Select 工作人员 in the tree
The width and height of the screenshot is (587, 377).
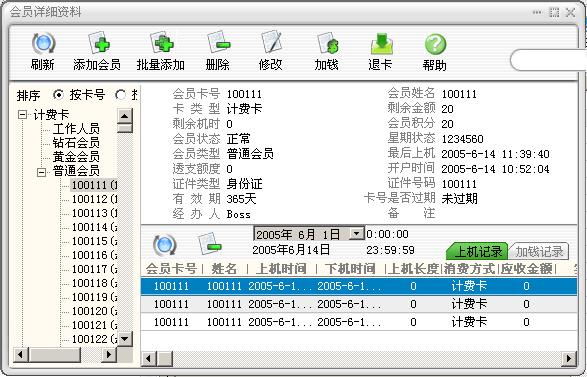pos(76,128)
